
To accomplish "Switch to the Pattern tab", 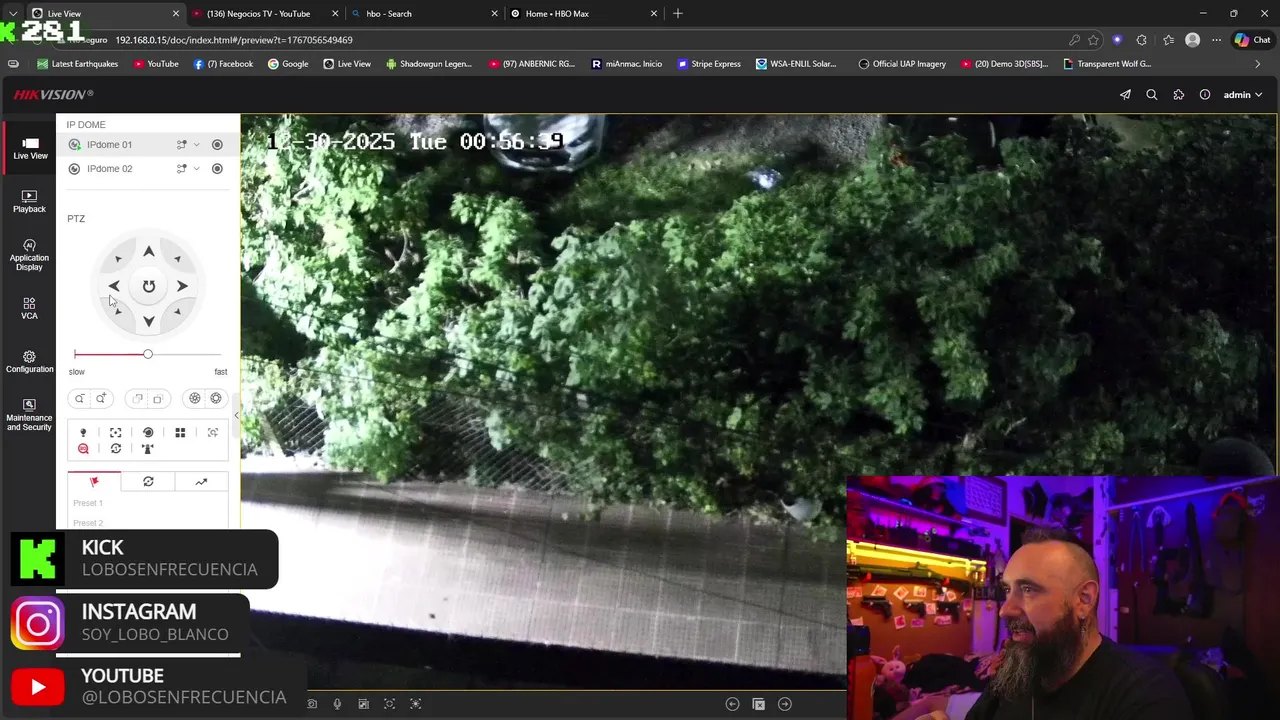I will [201, 482].
